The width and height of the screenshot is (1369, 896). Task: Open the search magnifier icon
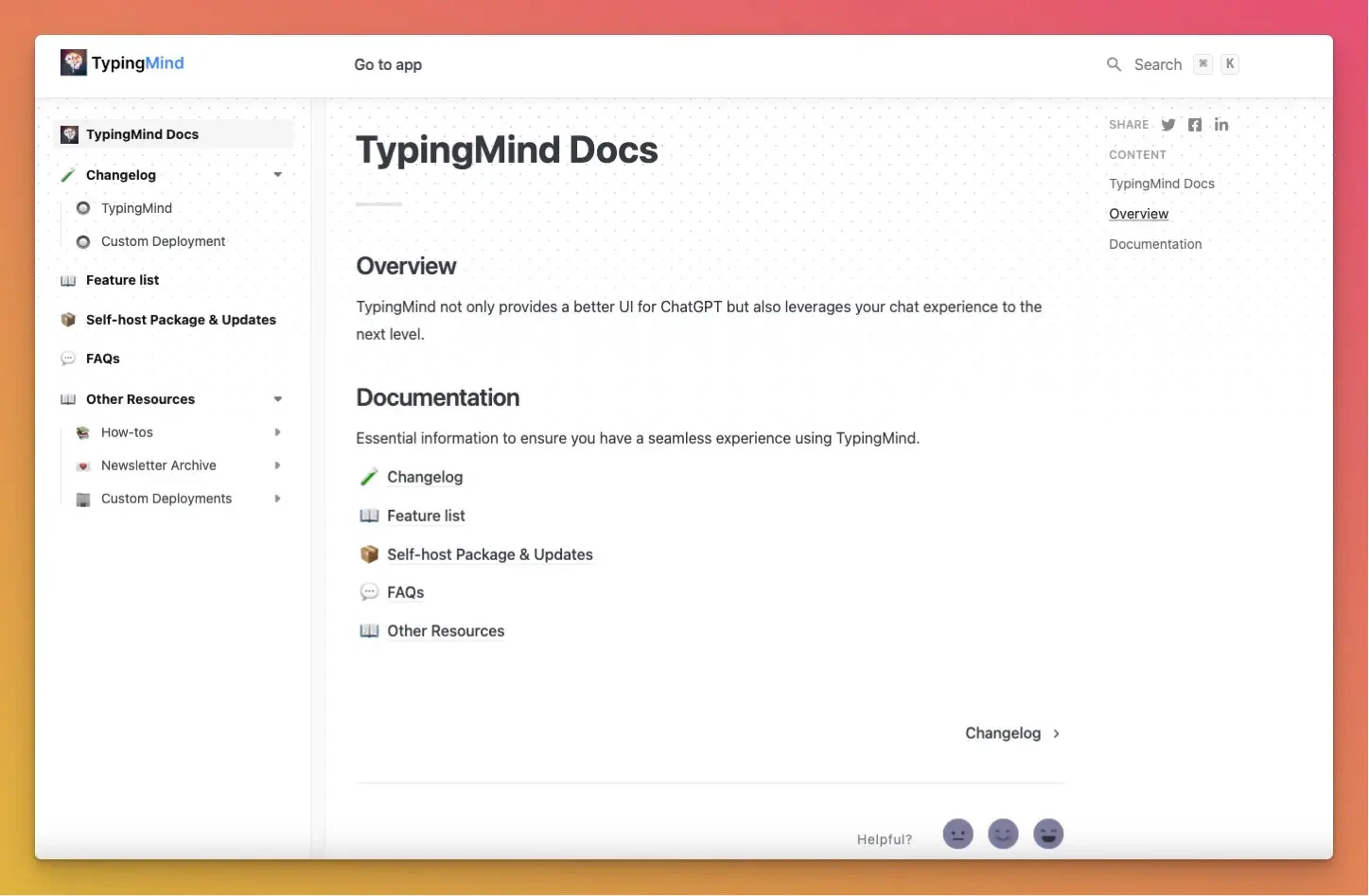pos(1115,64)
